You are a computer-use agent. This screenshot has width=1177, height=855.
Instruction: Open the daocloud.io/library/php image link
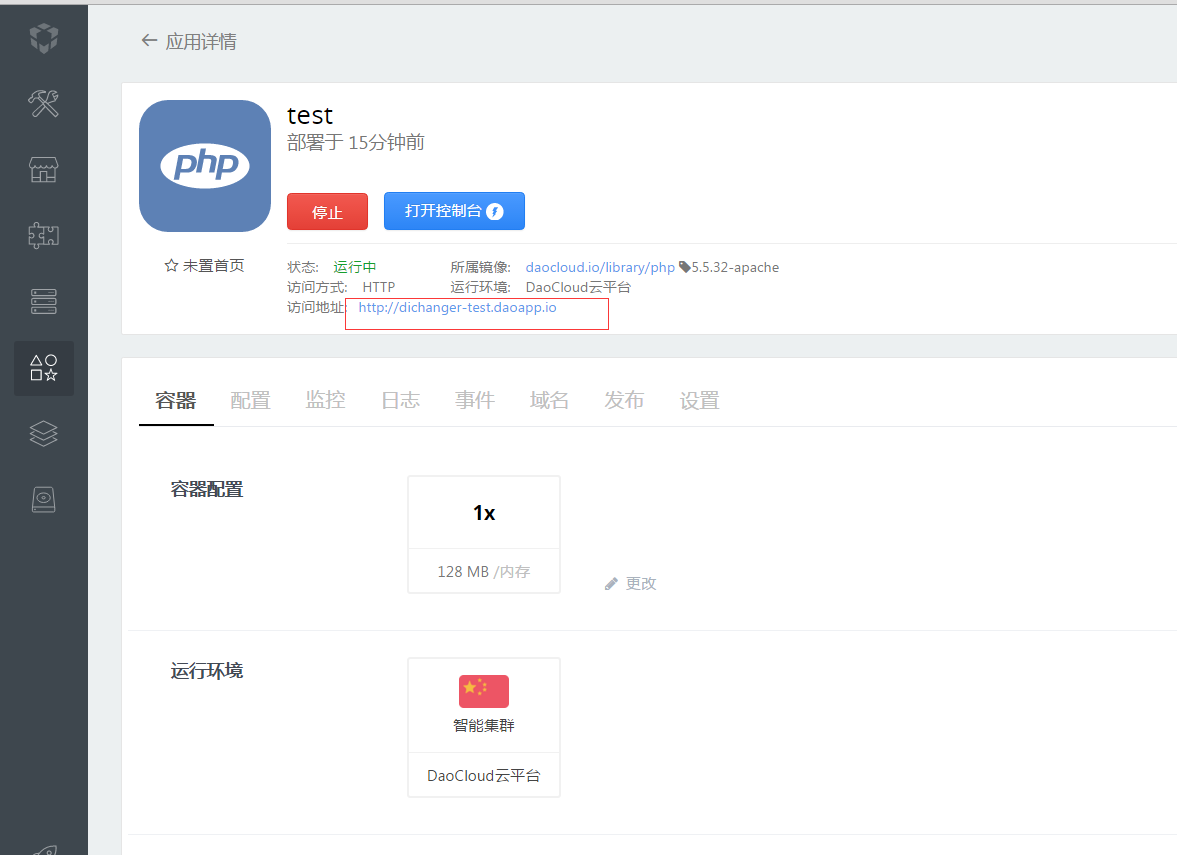600,267
